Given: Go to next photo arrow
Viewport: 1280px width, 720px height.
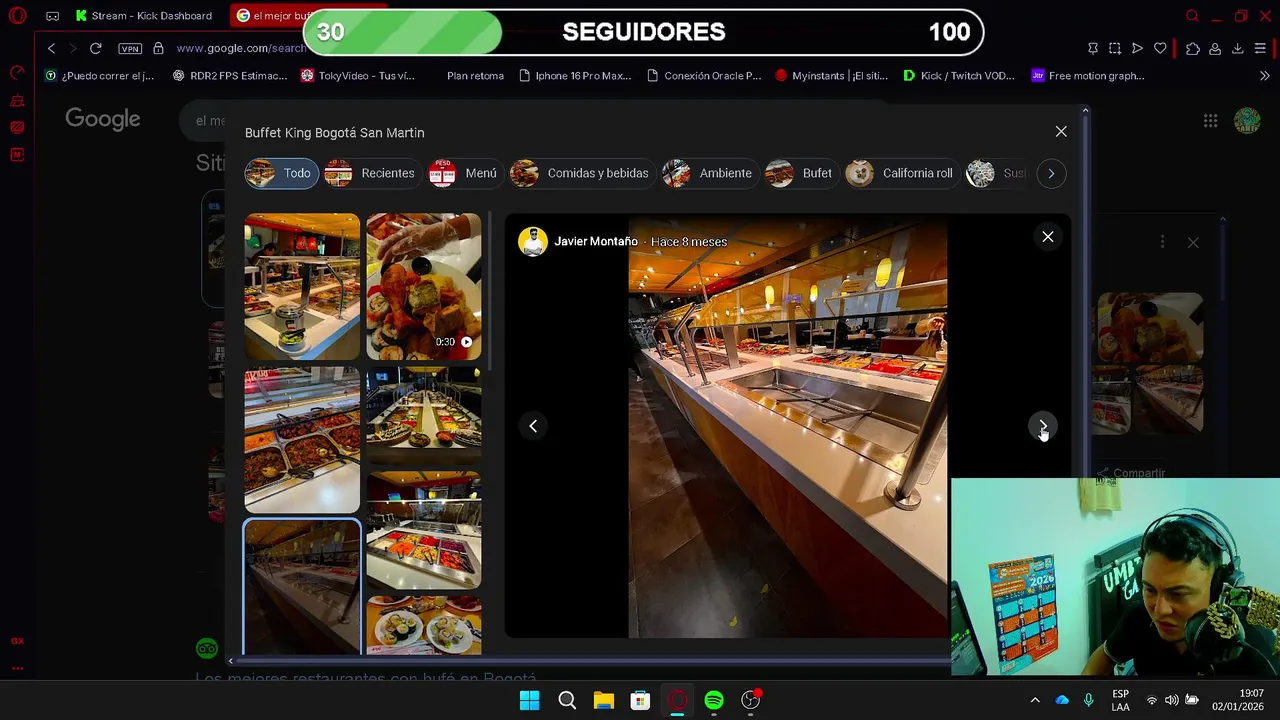Looking at the screenshot, I should point(1042,426).
